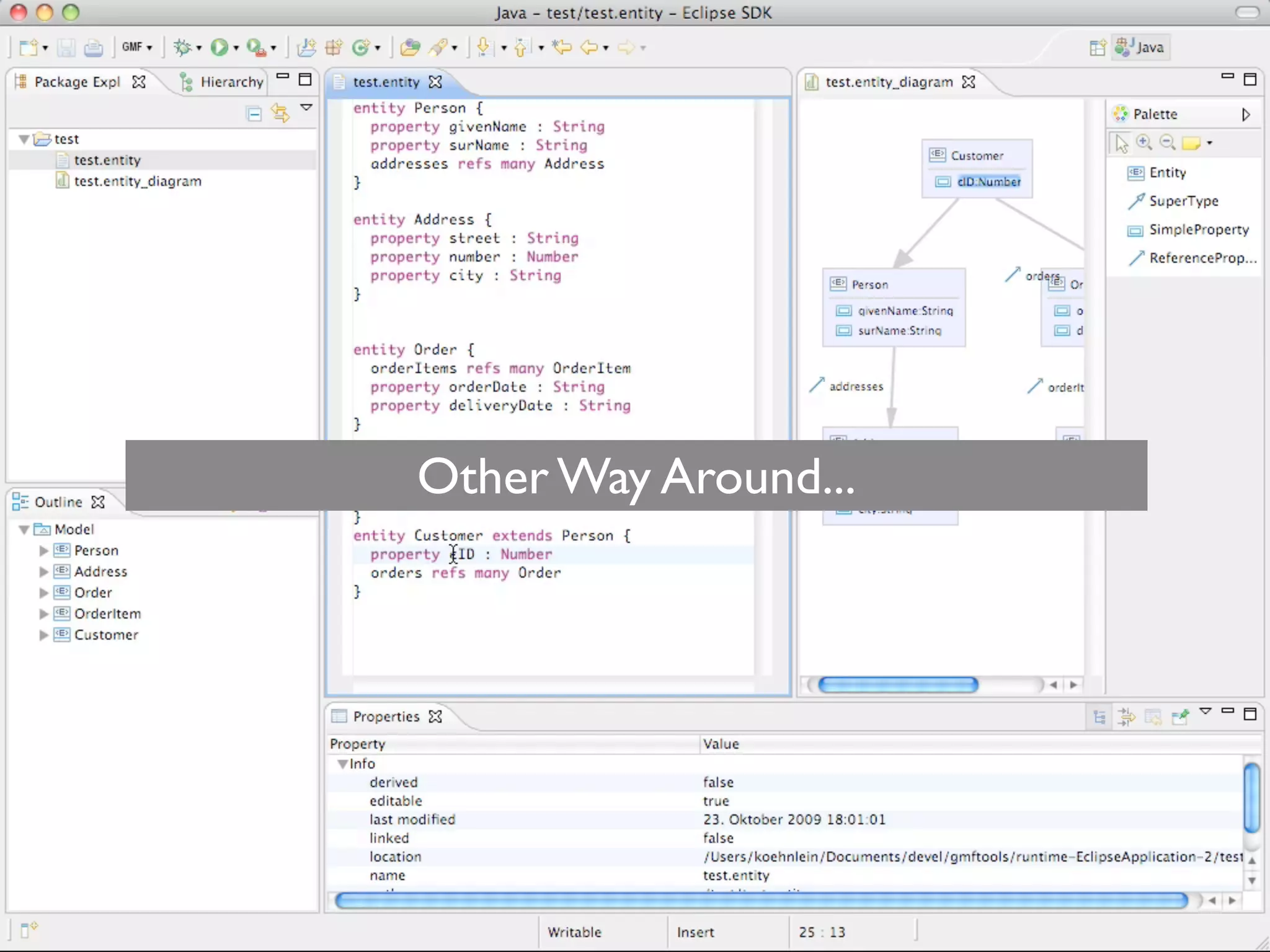
Task: Click the diagram horizontal scrollbar thumb
Action: coord(897,684)
